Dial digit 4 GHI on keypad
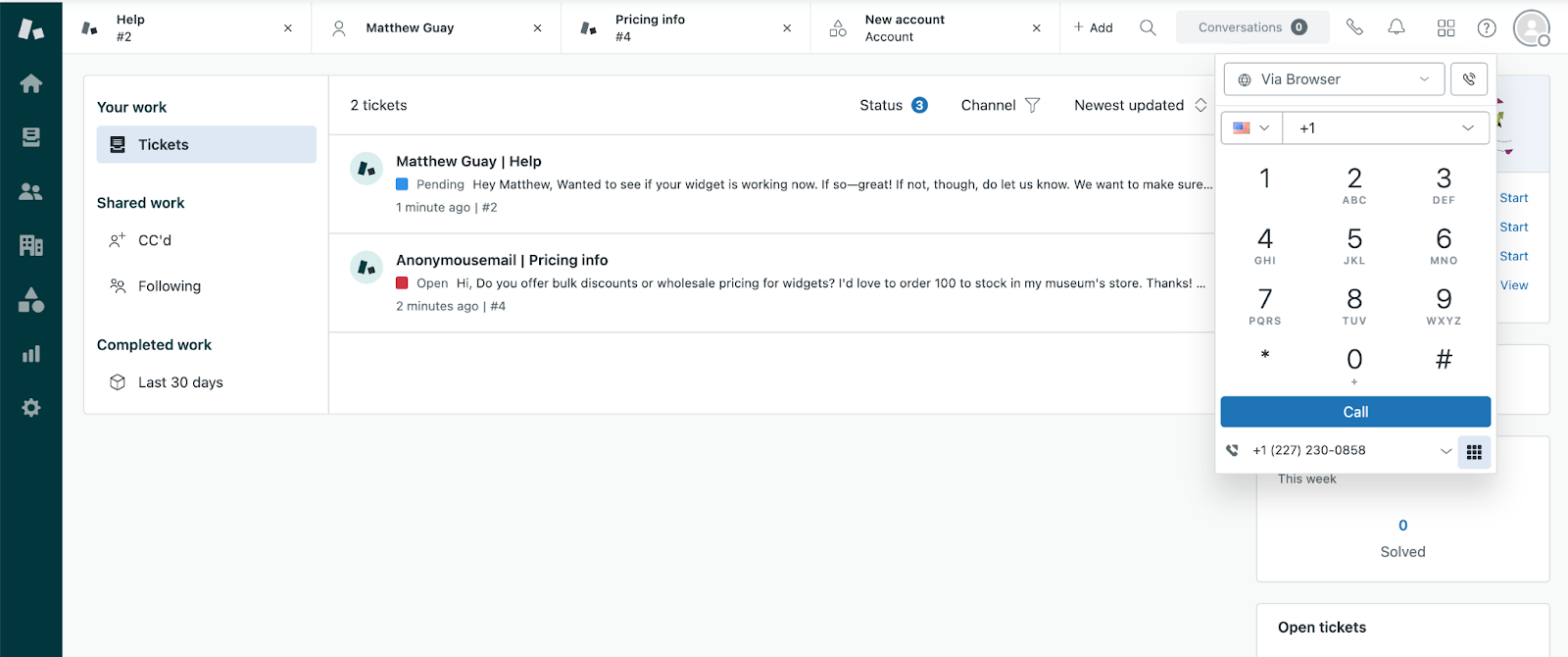Screen dimensions: 1568x657 [1265, 245]
